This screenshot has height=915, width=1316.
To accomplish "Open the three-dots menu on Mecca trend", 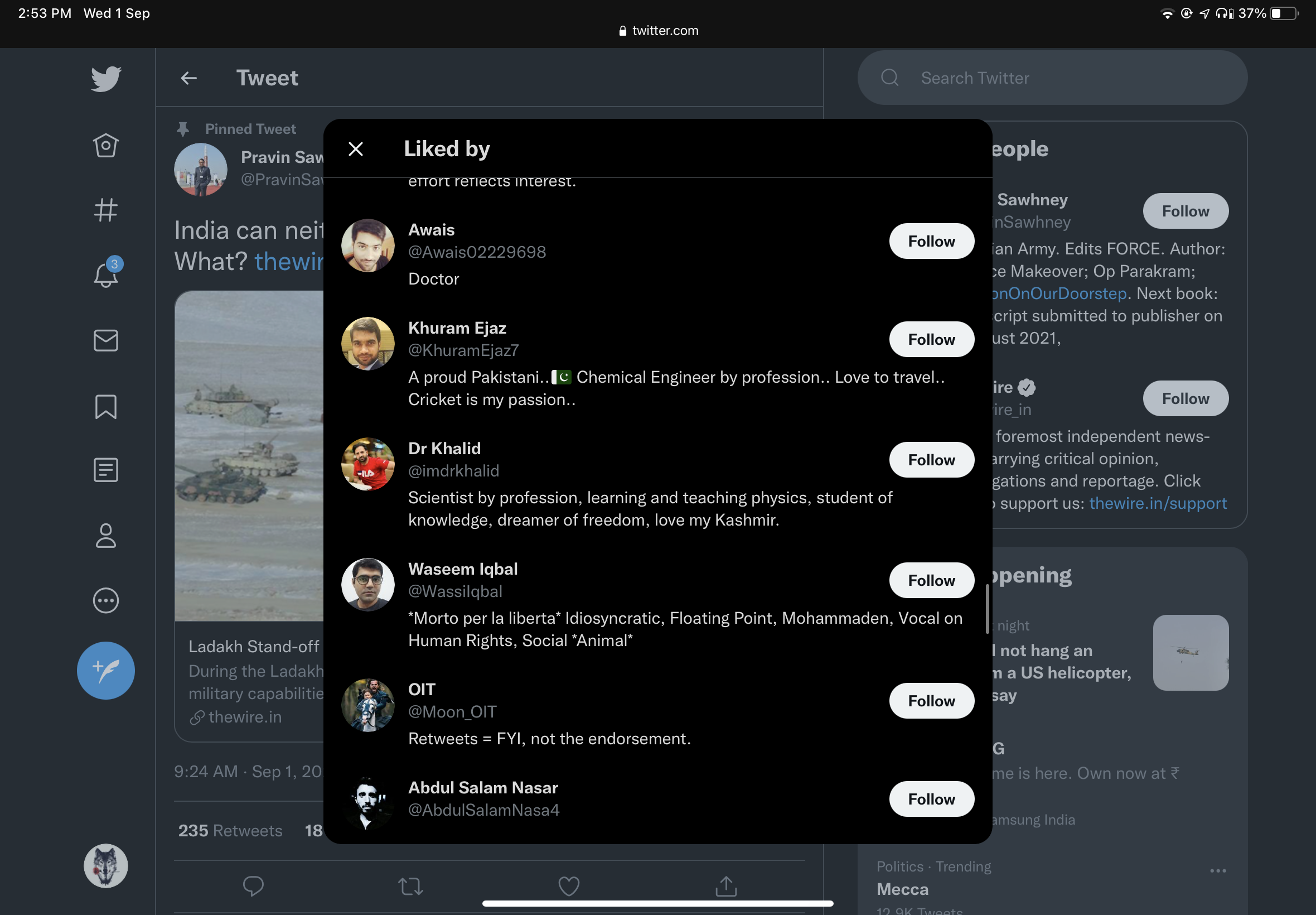I will [1218, 870].
